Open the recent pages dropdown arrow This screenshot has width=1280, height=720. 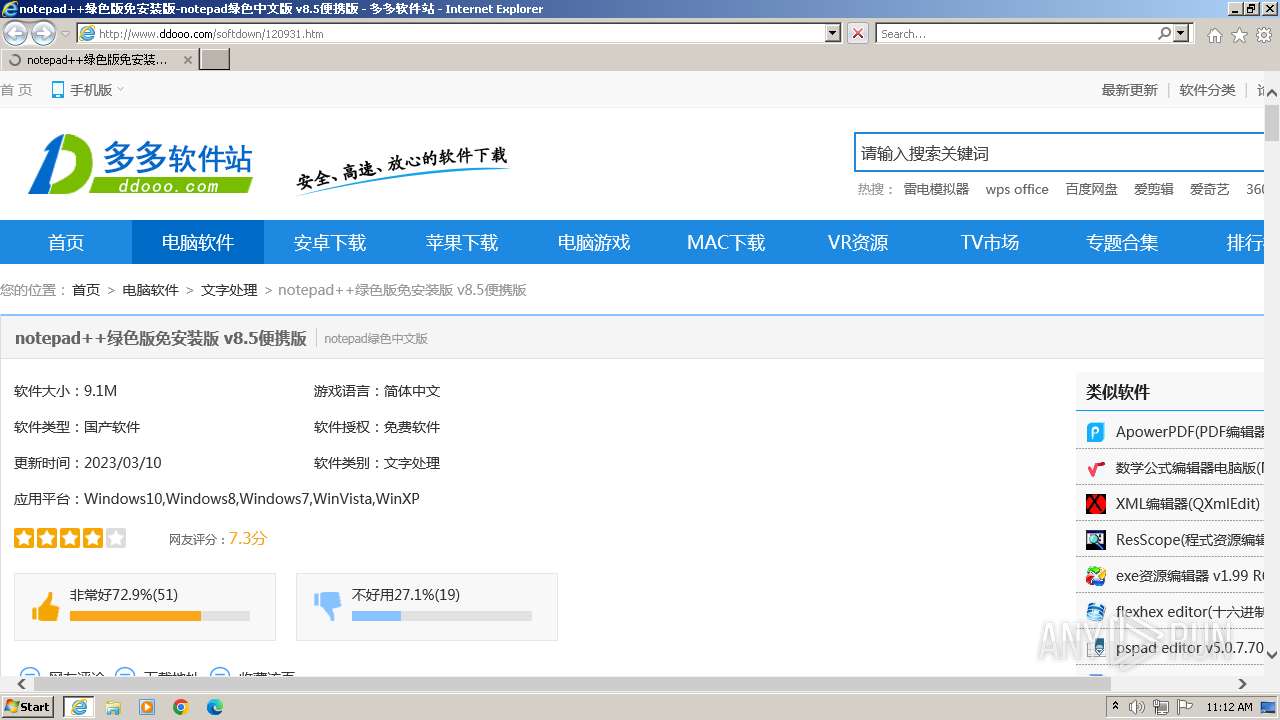66,34
